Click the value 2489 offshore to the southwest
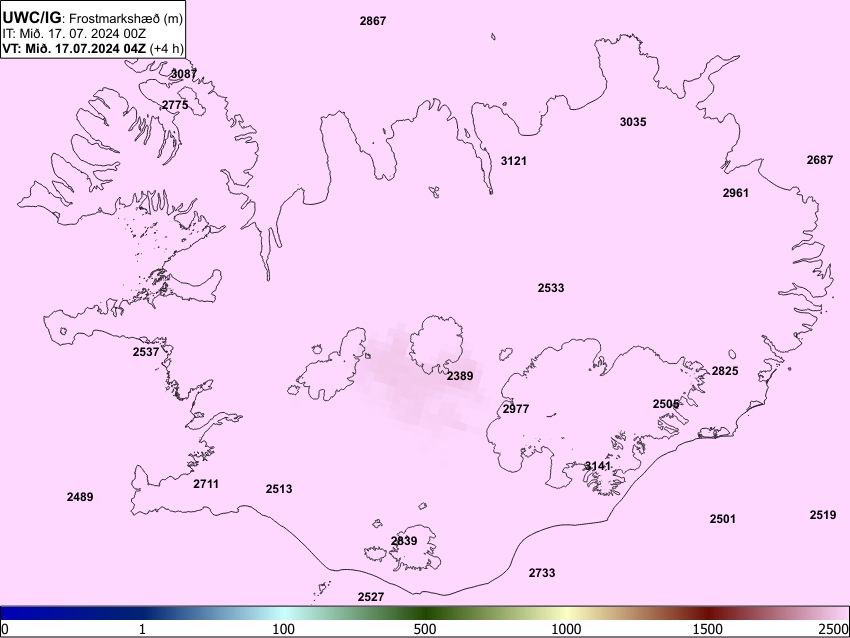The height and width of the screenshot is (638, 850). tap(80, 497)
